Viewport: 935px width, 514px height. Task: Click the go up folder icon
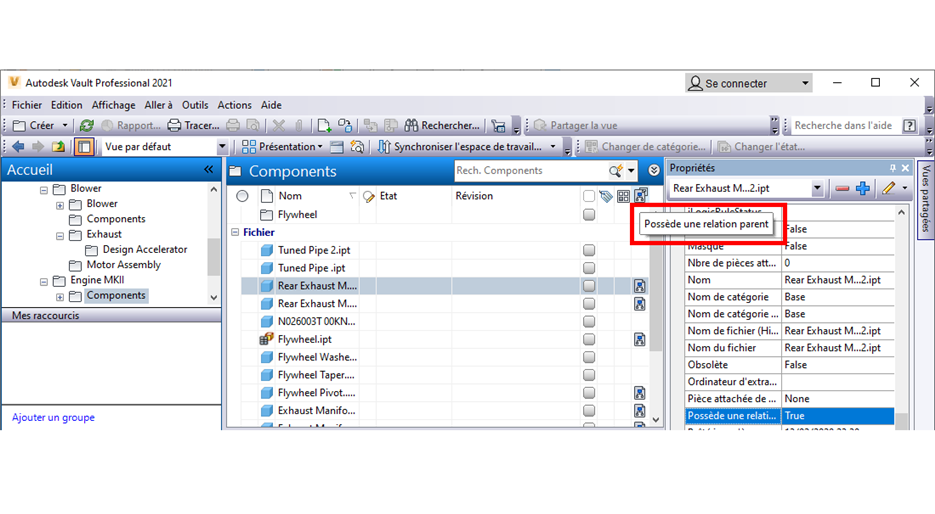[58, 147]
